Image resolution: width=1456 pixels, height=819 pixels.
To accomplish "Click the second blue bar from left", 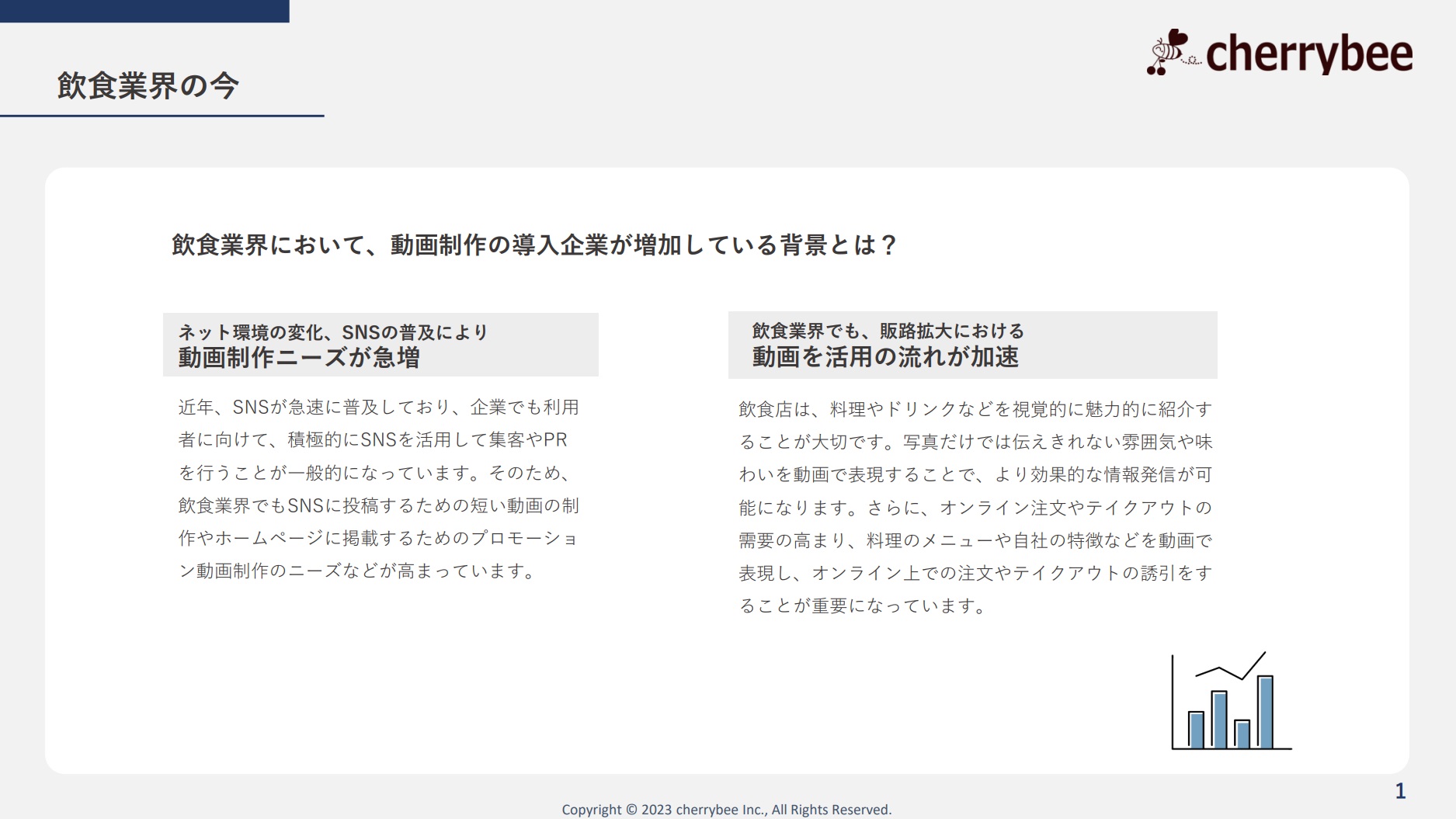I will pos(1219,720).
